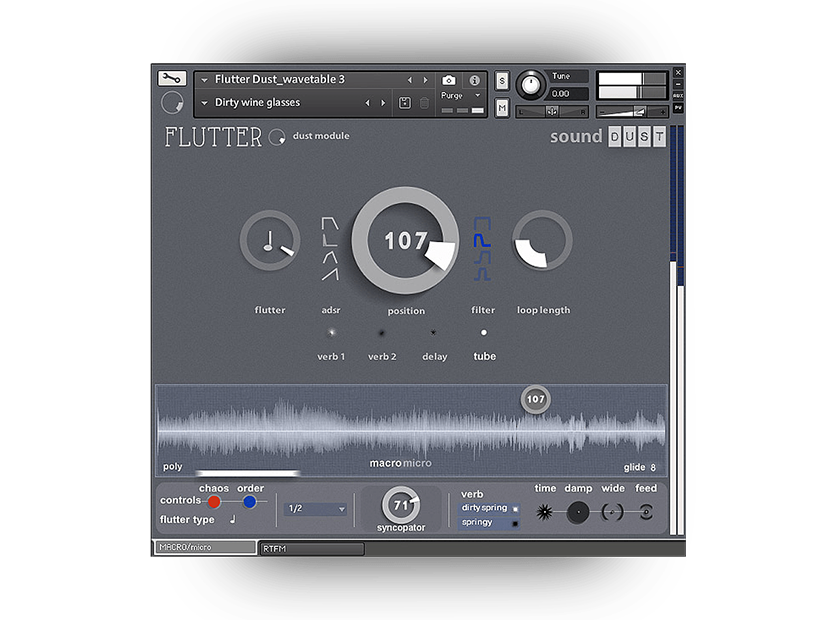830x620 pixels.
Task: Choose the second ADSR envelope shape
Action: (x=330, y=240)
